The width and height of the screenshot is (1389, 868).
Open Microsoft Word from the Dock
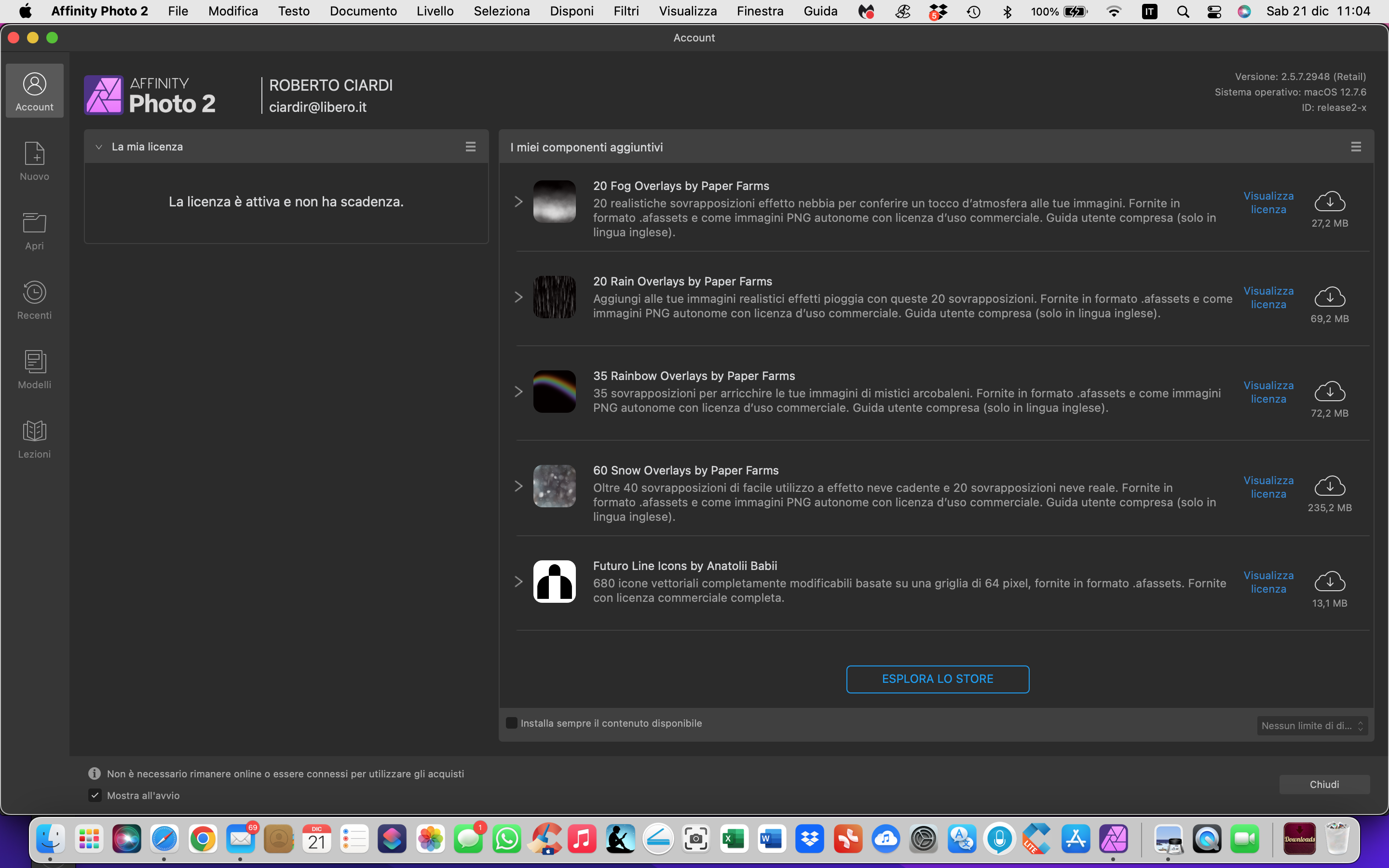(772, 839)
